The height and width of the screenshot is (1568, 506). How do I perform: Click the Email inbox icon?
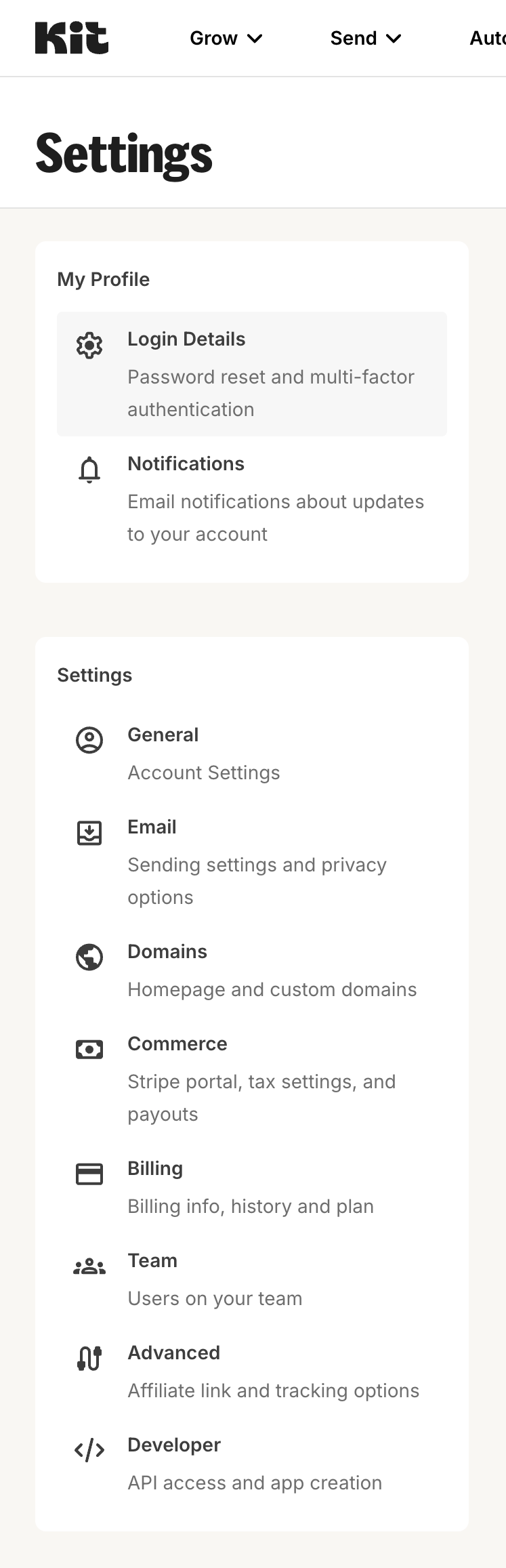[89, 832]
